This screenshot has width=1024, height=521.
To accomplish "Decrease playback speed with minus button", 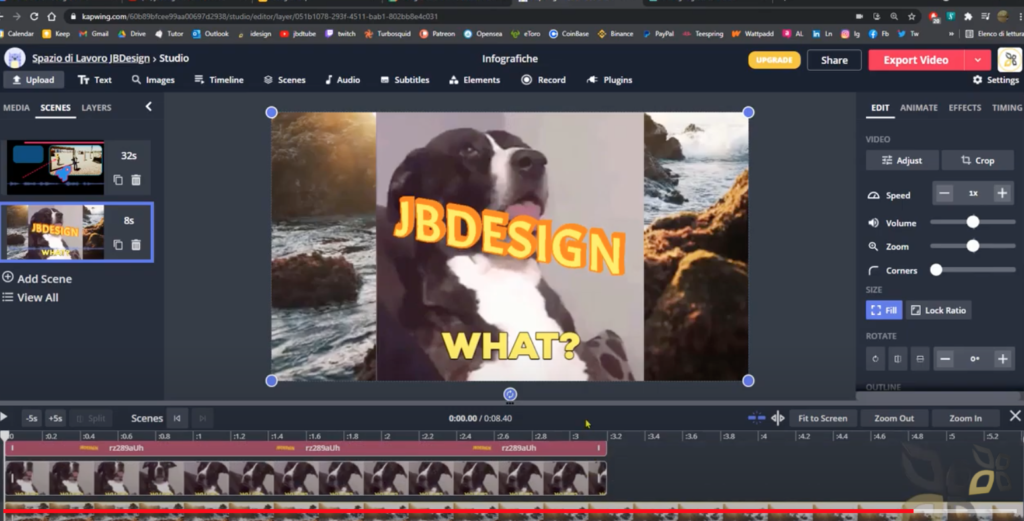I will pyautogui.click(x=944, y=193).
